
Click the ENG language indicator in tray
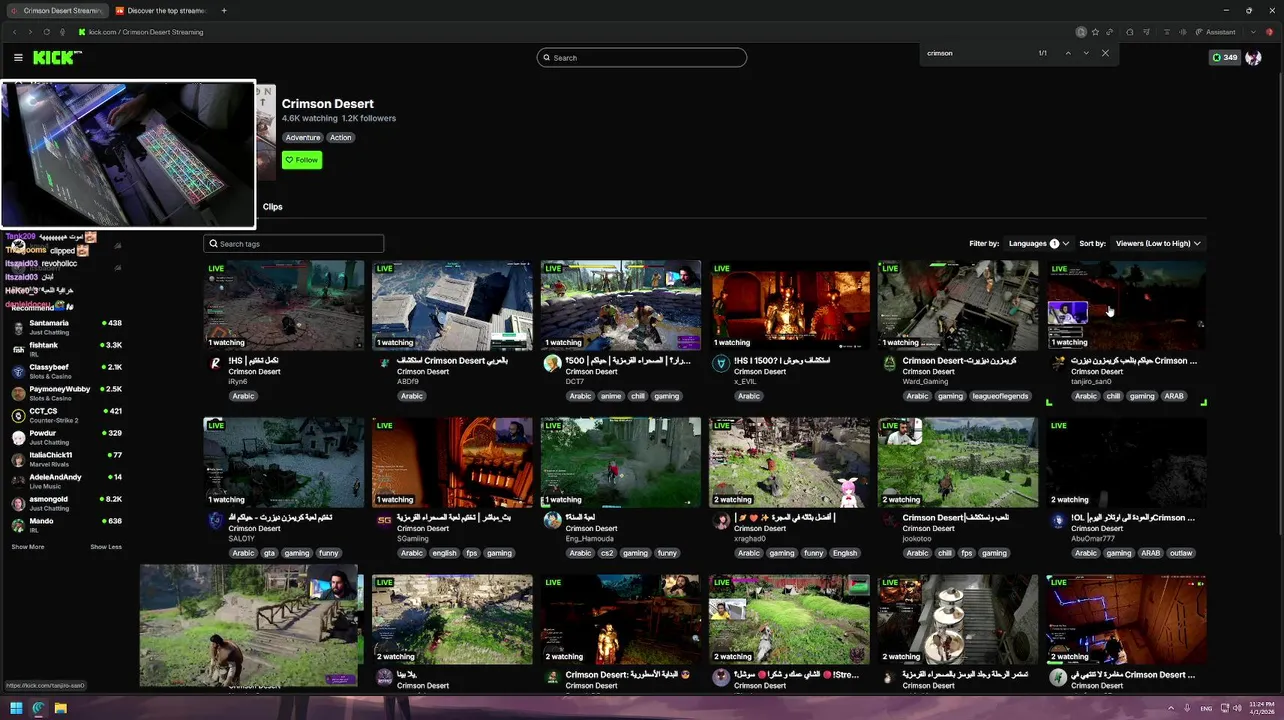coord(1207,708)
